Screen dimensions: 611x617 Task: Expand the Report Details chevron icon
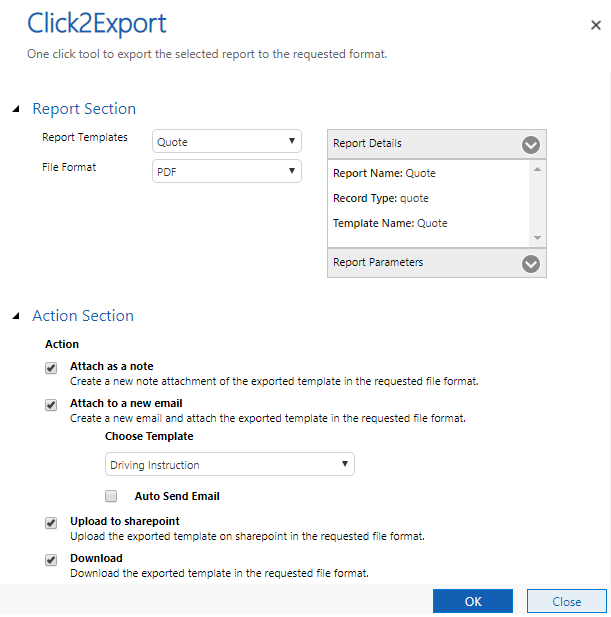[x=530, y=145]
